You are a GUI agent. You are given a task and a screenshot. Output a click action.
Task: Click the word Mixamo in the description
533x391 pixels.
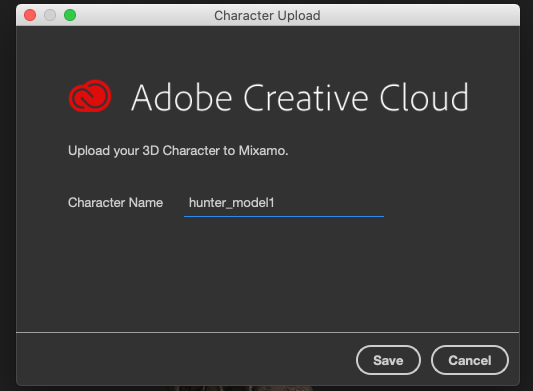(263, 151)
